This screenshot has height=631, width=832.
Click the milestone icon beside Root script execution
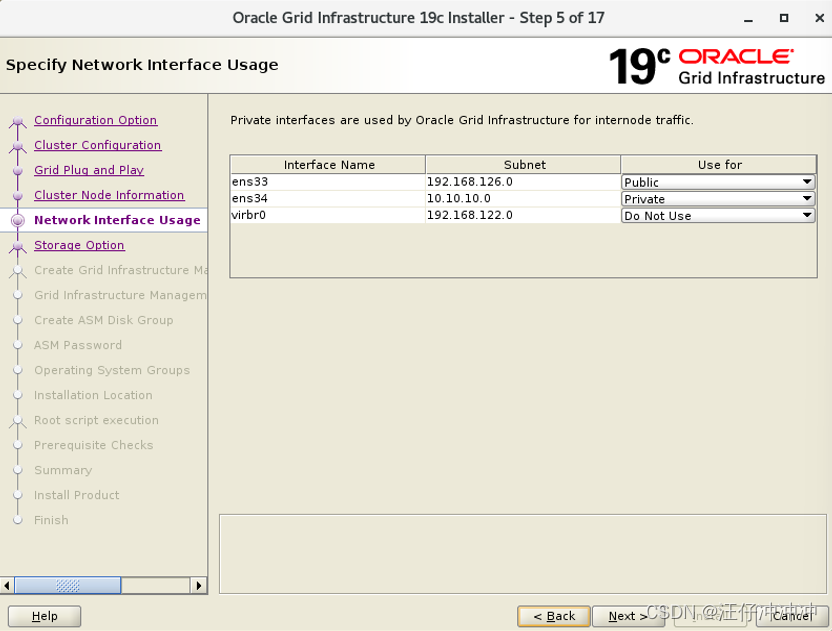tap(18, 420)
